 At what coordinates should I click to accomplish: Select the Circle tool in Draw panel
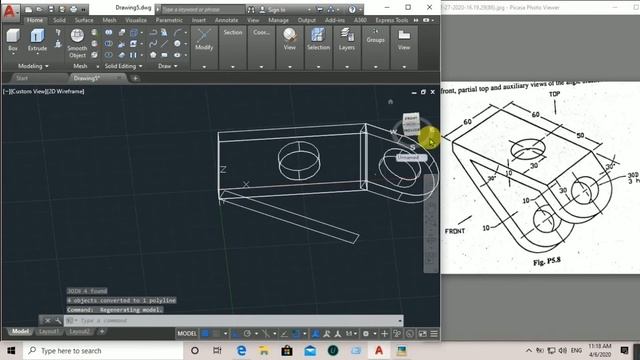point(177,43)
